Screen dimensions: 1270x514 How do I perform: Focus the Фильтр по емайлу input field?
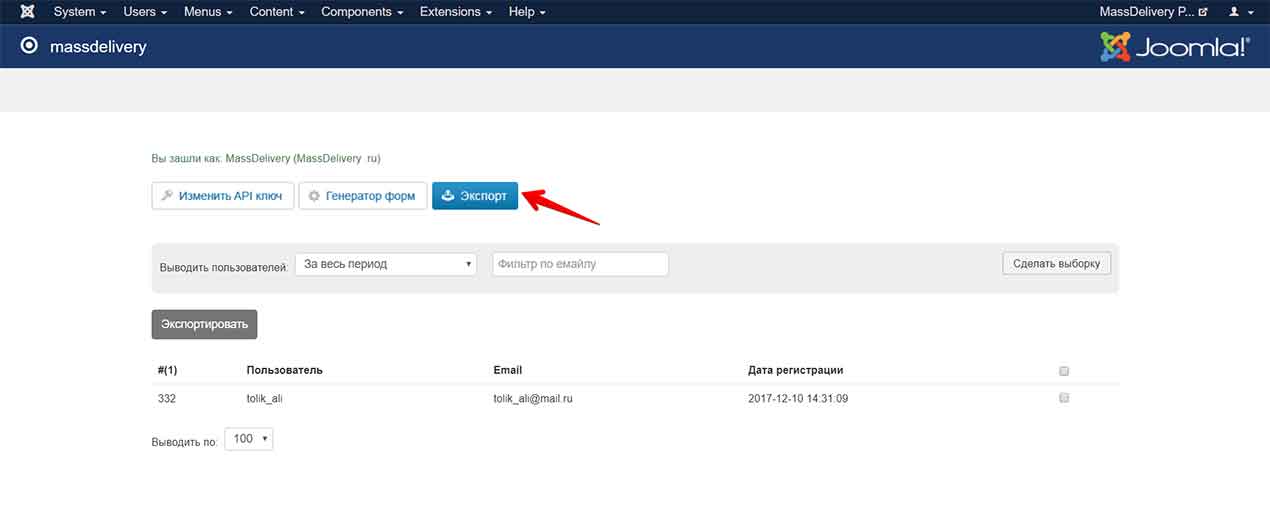(580, 264)
